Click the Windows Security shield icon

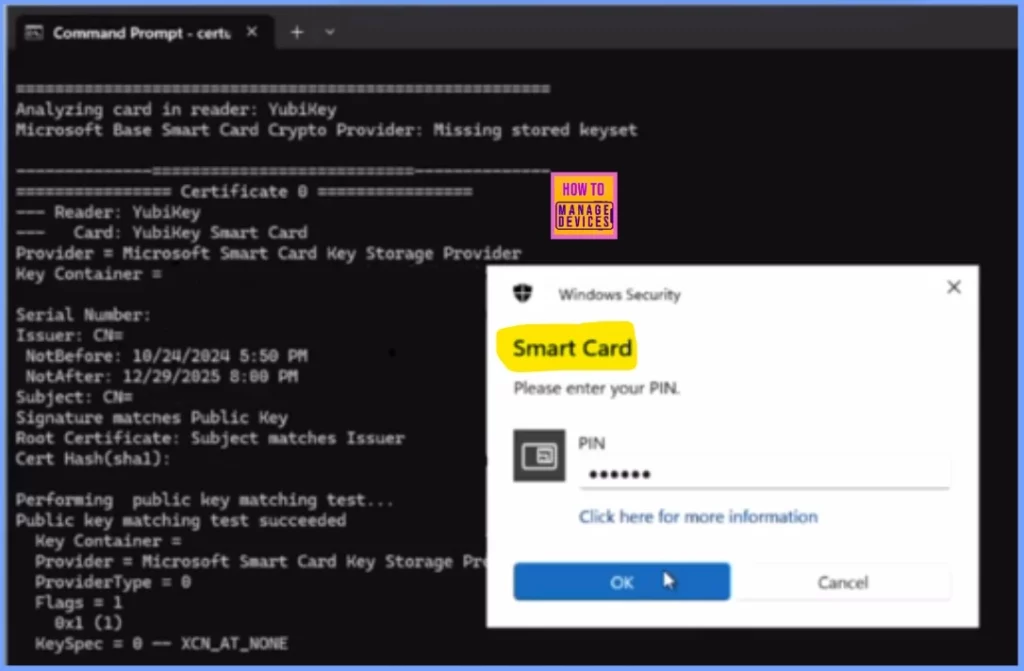[522, 293]
